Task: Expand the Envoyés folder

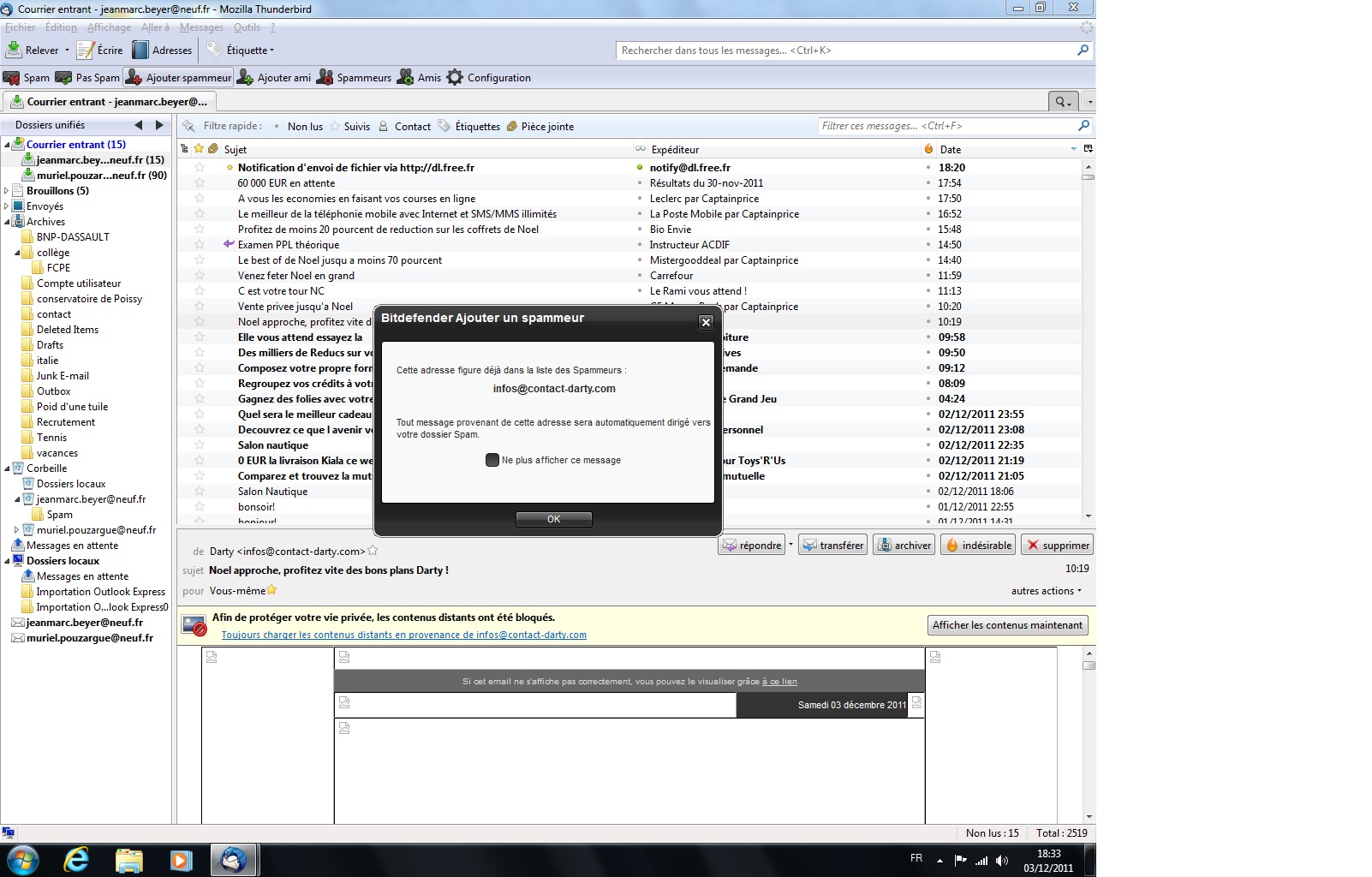Action: (x=7, y=206)
